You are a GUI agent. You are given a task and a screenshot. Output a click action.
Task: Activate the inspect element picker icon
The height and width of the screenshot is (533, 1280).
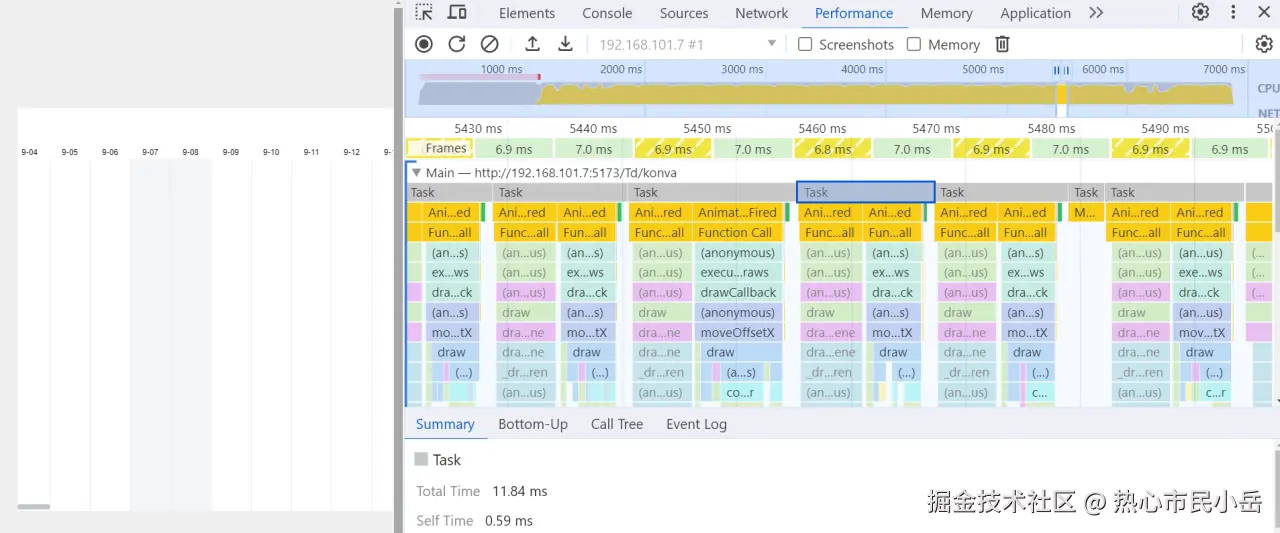pyautogui.click(x=424, y=13)
